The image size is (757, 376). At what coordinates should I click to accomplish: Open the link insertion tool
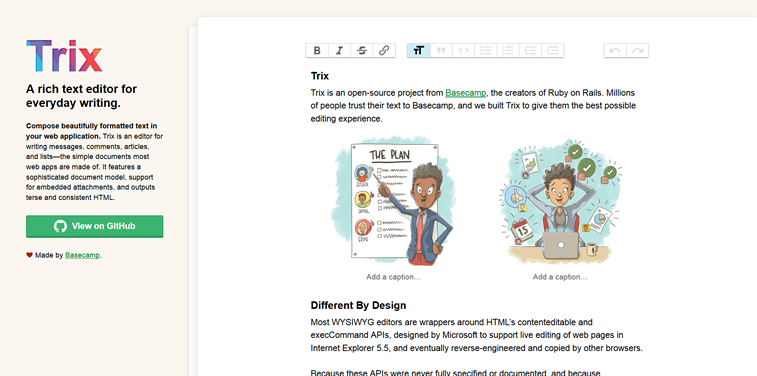(x=384, y=51)
